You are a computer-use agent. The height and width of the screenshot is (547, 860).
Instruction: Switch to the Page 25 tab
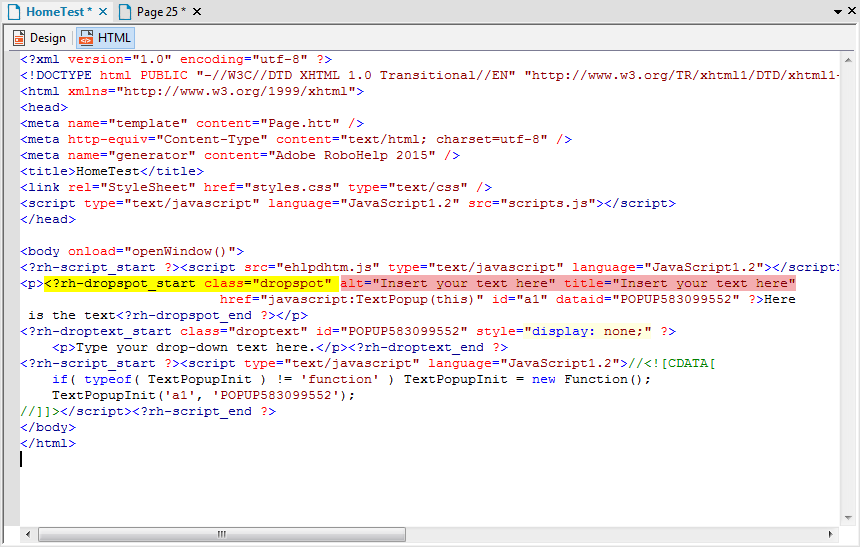(x=161, y=12)
